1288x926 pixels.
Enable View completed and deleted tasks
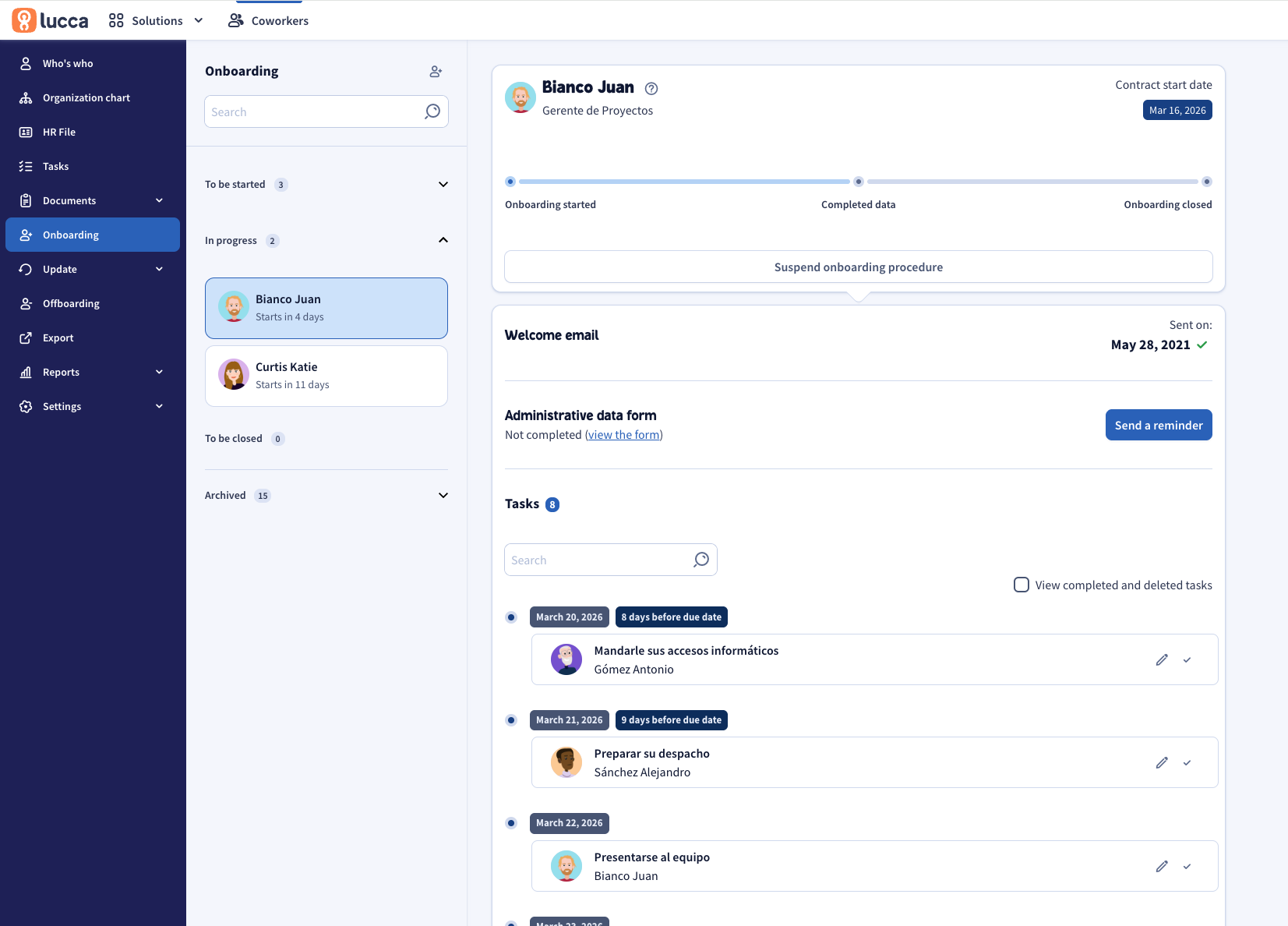point(1022,585)
